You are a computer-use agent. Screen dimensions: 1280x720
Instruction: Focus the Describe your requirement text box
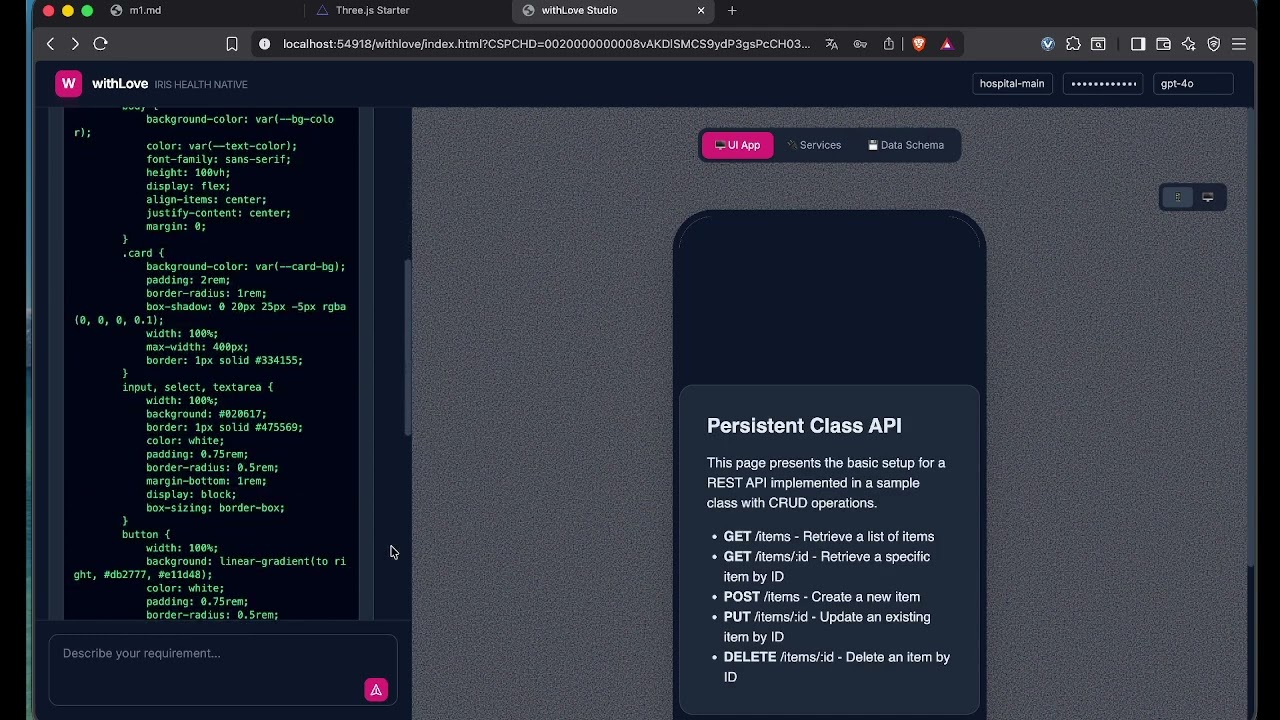pyautogui.click(x=223, y=670)
